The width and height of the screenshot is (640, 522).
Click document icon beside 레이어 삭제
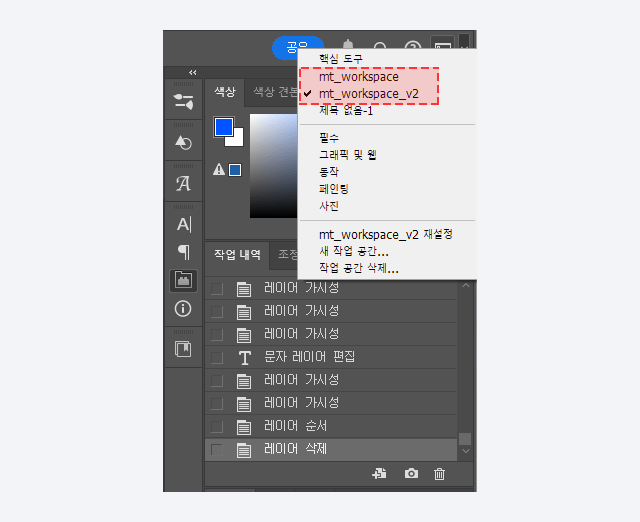click(244, 450)
